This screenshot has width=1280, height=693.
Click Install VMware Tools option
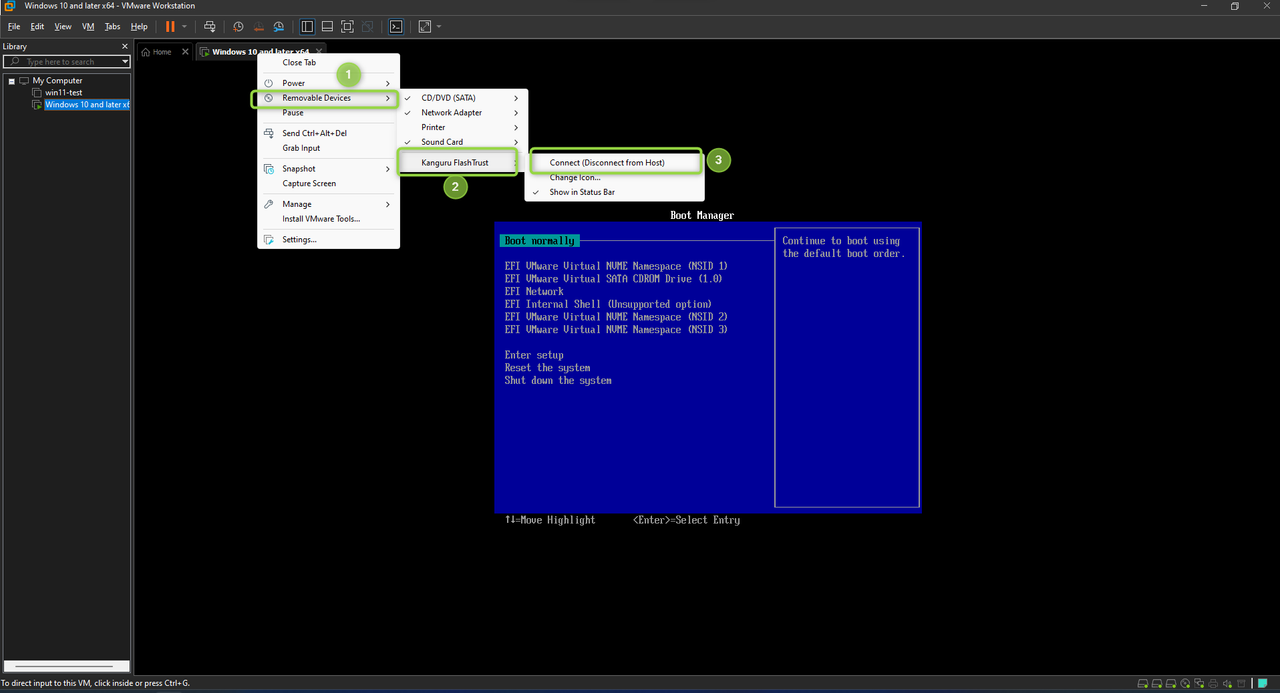point(321,219)
